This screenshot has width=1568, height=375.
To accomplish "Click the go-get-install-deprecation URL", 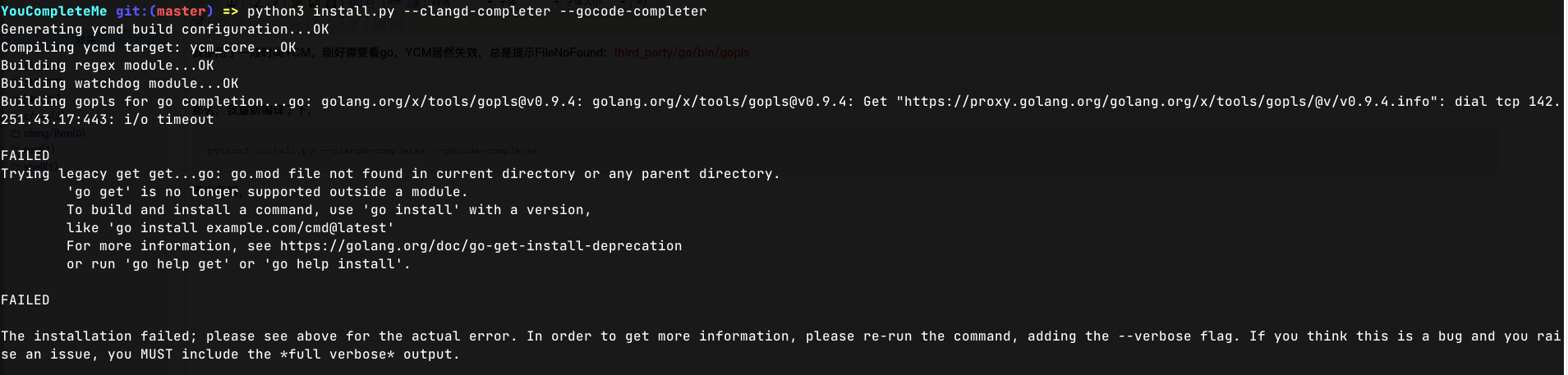I will click(x=481, y=246).
